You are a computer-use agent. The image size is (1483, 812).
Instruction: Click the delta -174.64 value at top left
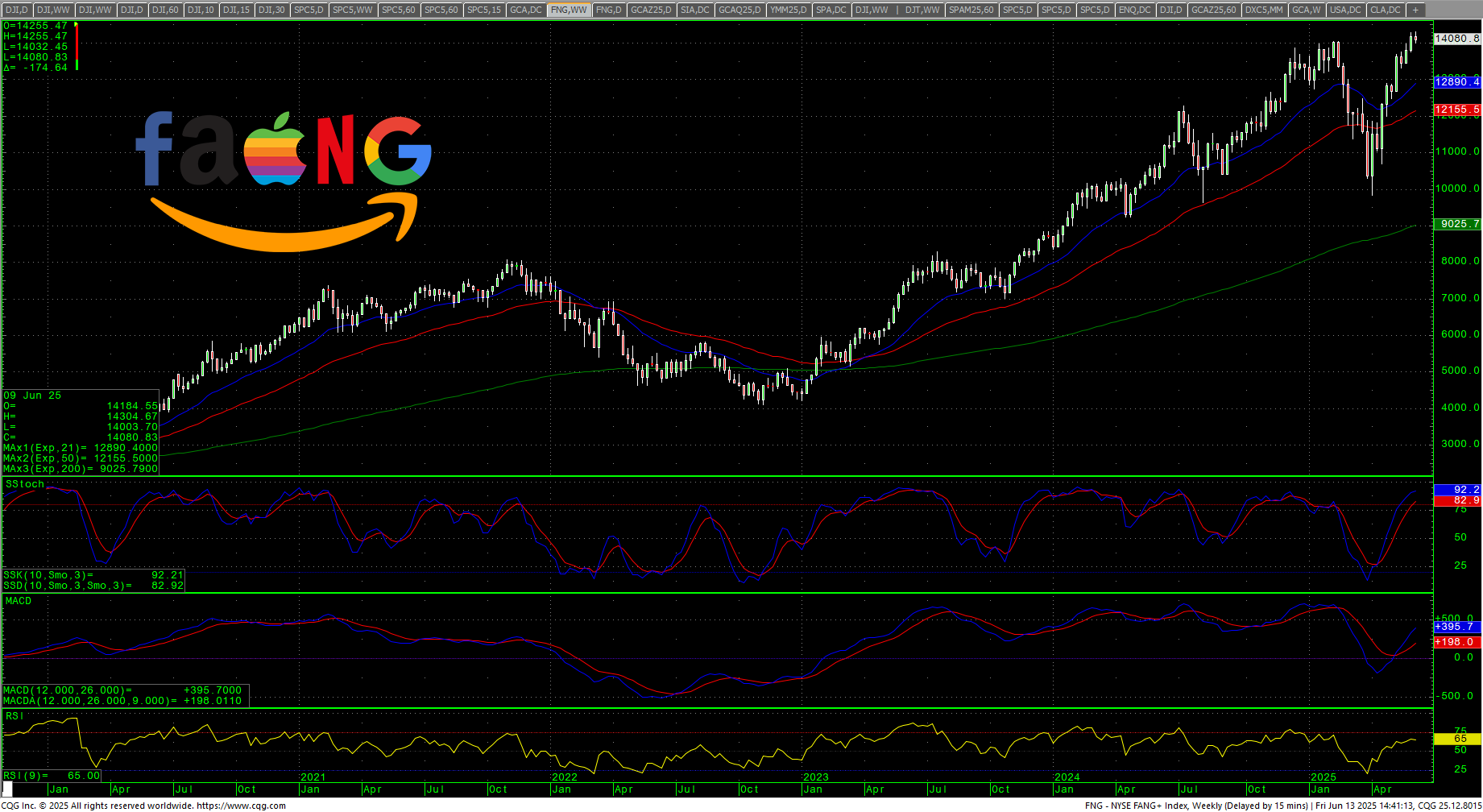pyautogui.click(x=36, y=68)
